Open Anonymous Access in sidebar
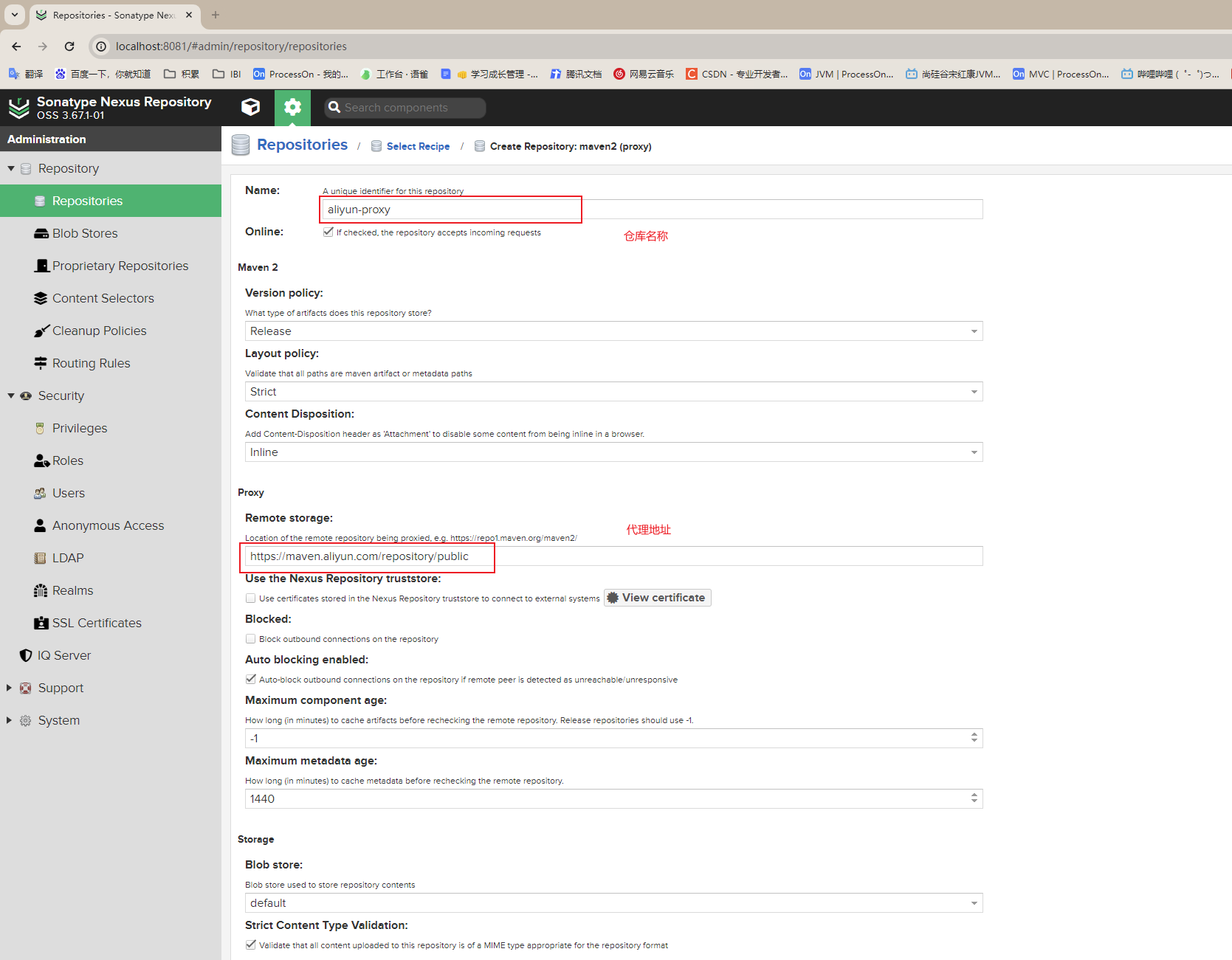This screenshot has width=1232, height=960. [x=108, y=525]
